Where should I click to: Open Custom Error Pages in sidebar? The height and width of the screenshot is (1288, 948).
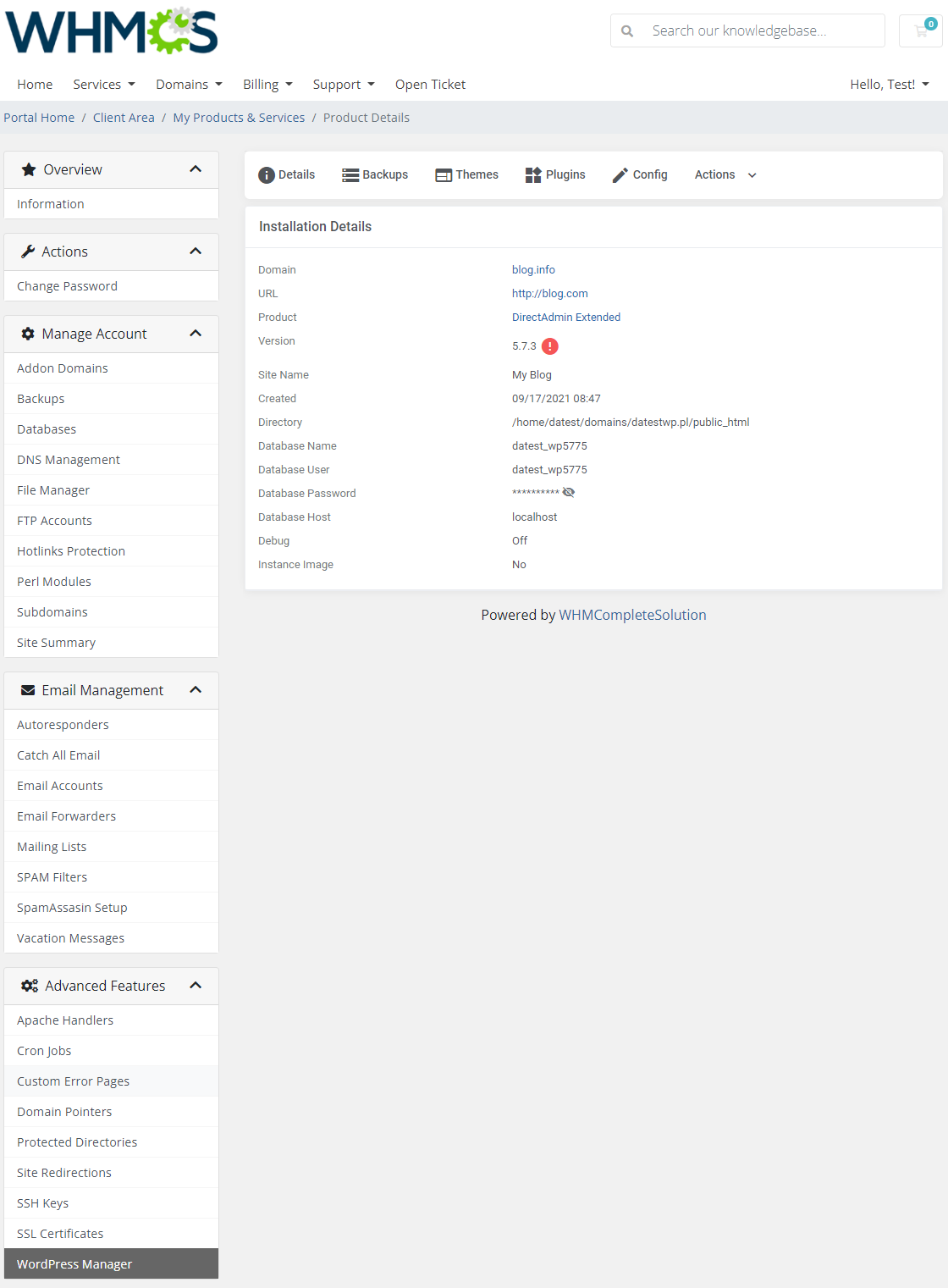coord(112,1081)
